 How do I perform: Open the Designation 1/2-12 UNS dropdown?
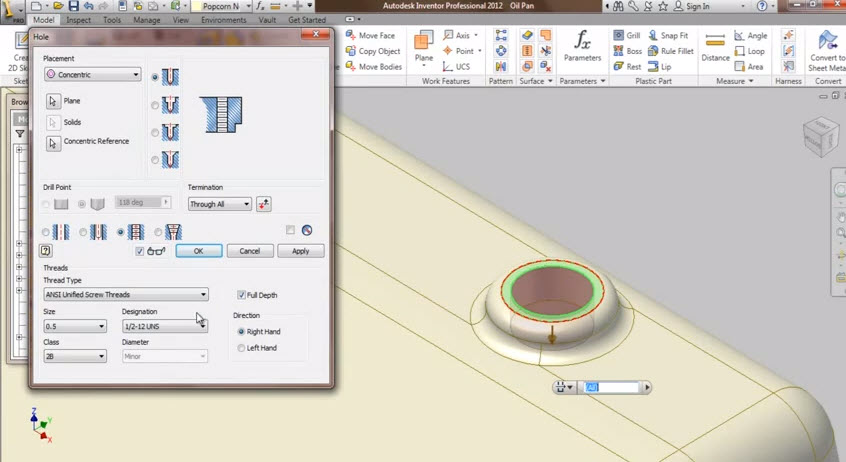tap(165, 326)
